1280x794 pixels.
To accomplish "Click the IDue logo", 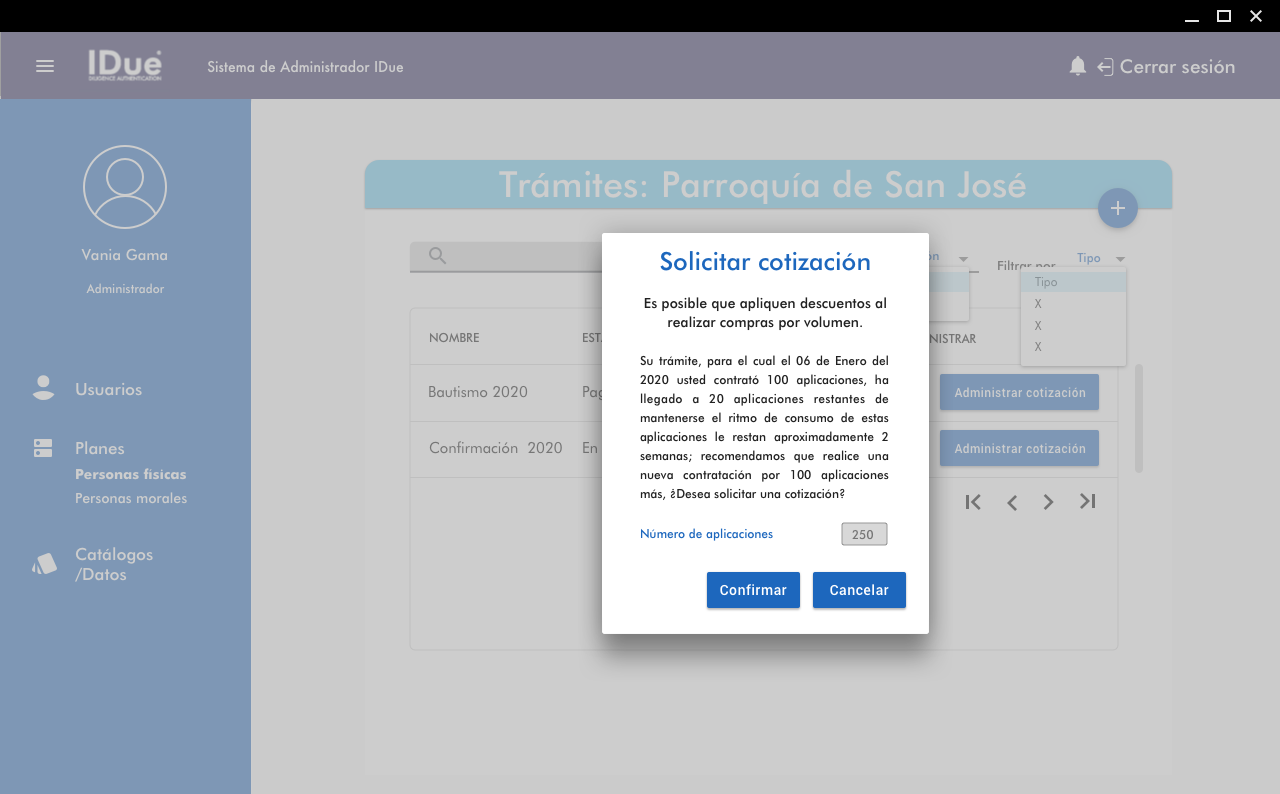I will tap(124, 66).
